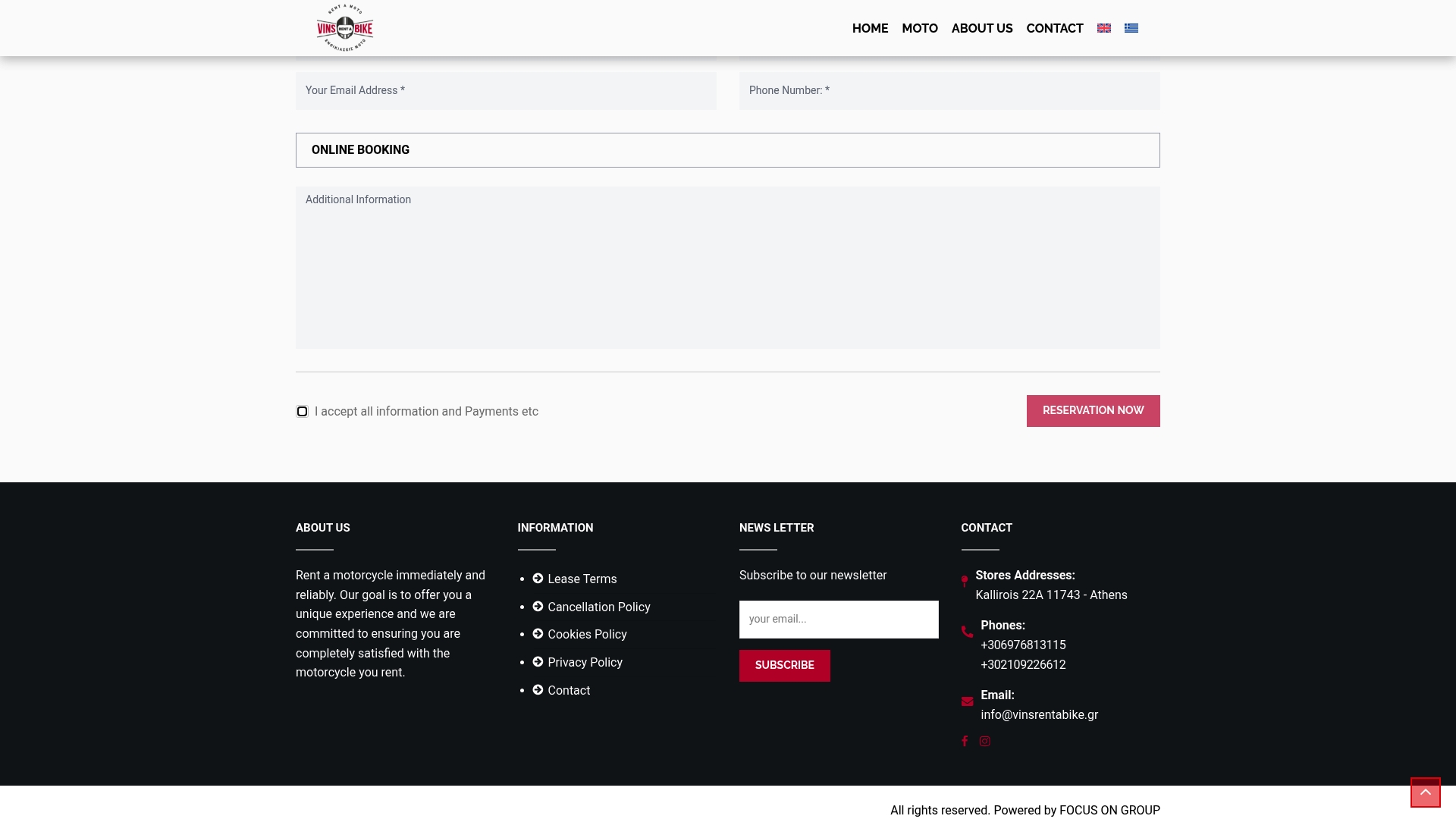The image size is (1456, 819).
Task: Switch language with the Greek flag
Action: (x=1131, y=28)
